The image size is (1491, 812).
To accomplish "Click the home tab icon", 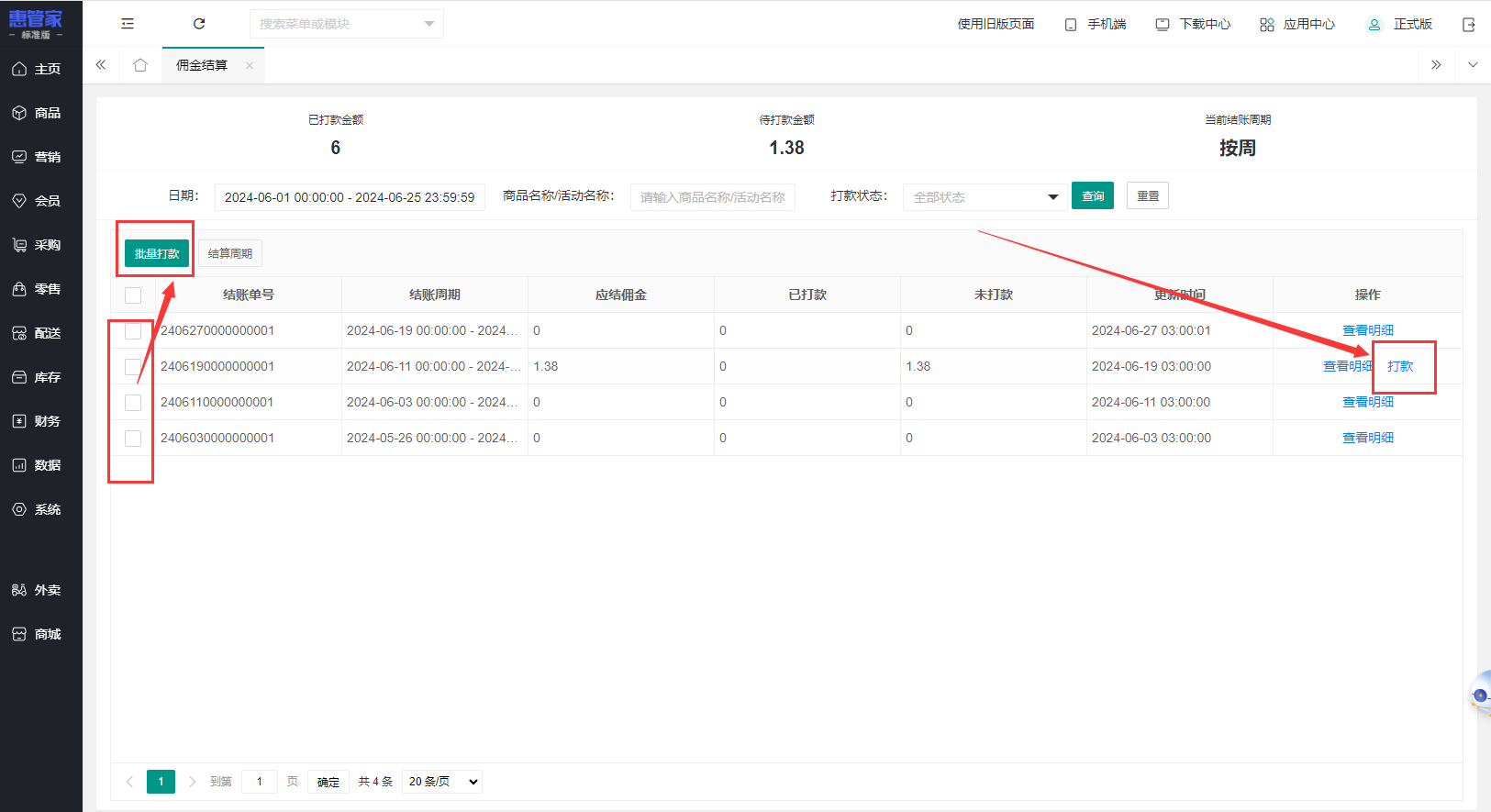I will click(140, 65).
